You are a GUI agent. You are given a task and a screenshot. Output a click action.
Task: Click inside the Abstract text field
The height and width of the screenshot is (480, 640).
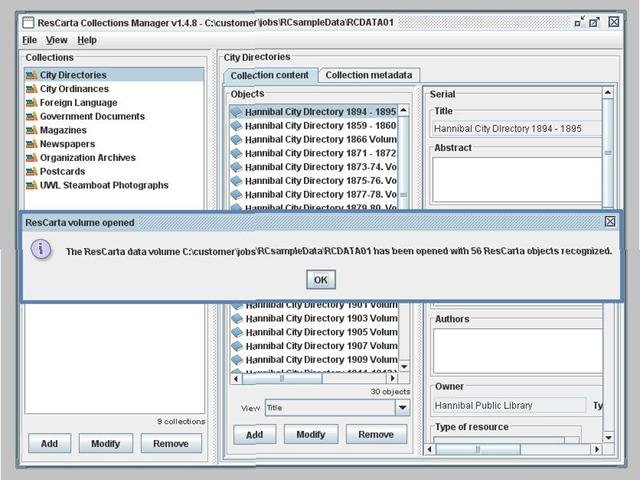[515, 178]
